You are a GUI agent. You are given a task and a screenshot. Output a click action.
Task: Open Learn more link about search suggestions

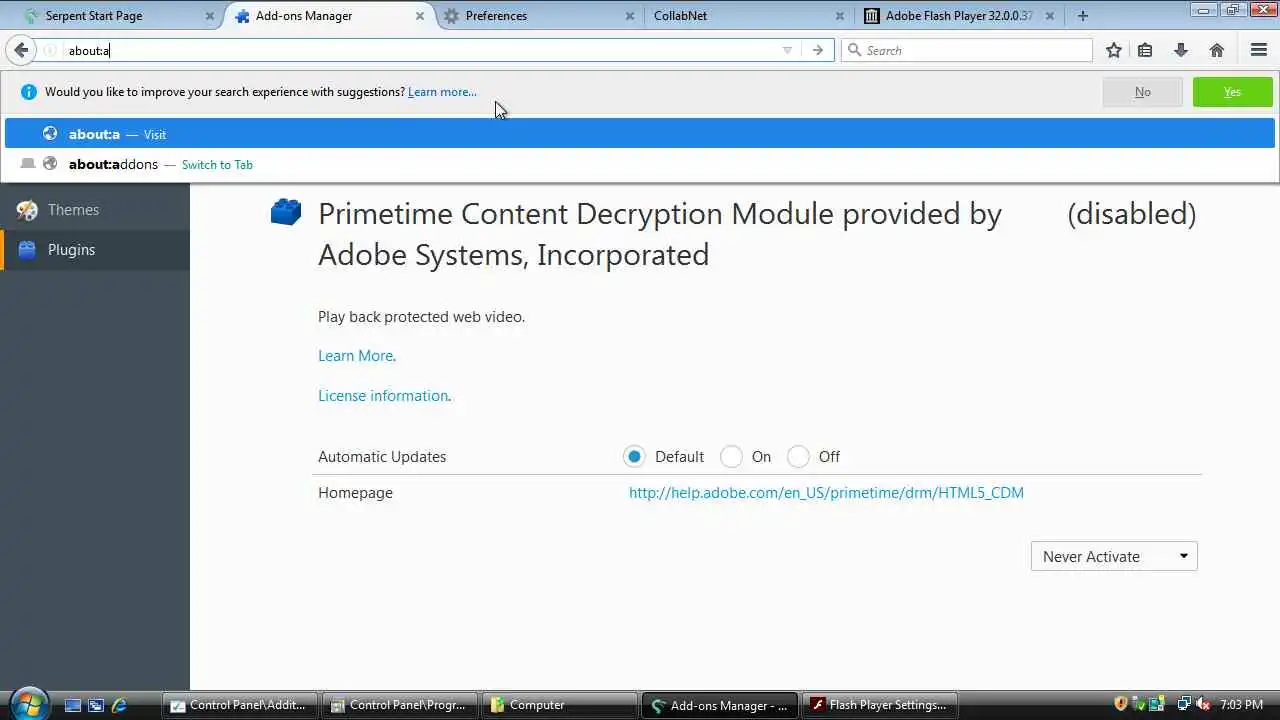pos(442,92)
